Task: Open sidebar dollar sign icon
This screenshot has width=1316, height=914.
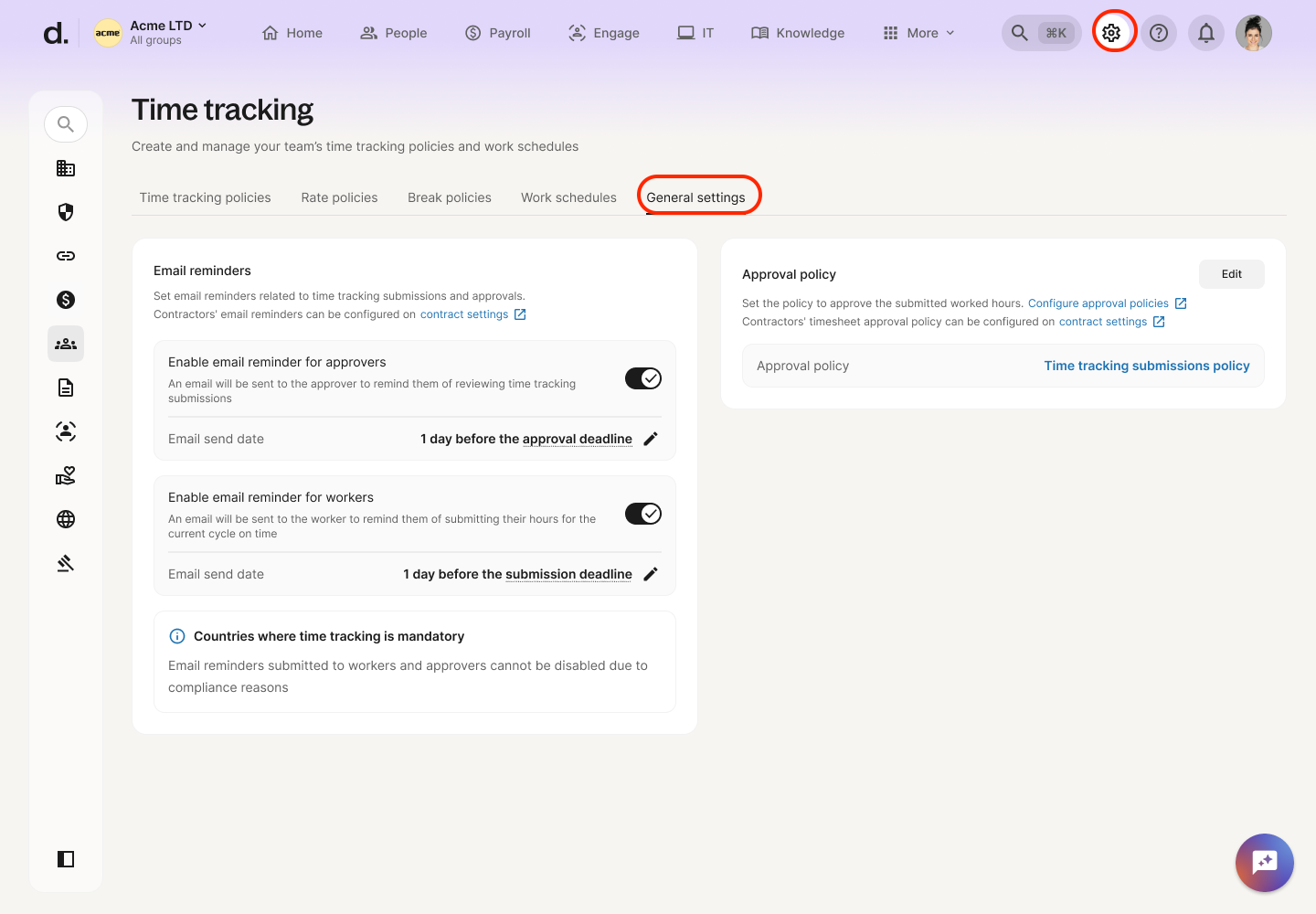Action: tap(66, 300)
